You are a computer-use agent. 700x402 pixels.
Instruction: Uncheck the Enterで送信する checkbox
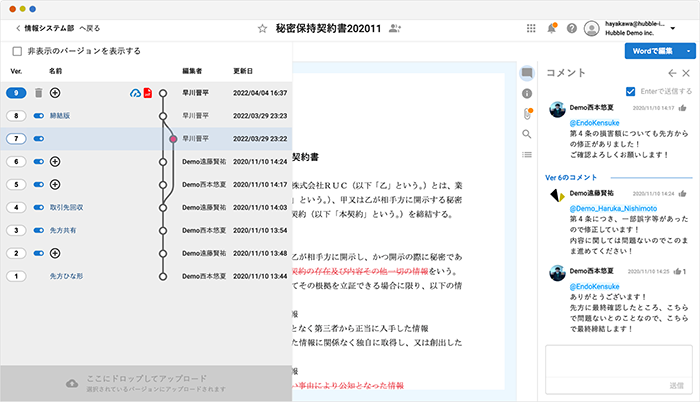[629, 90]
